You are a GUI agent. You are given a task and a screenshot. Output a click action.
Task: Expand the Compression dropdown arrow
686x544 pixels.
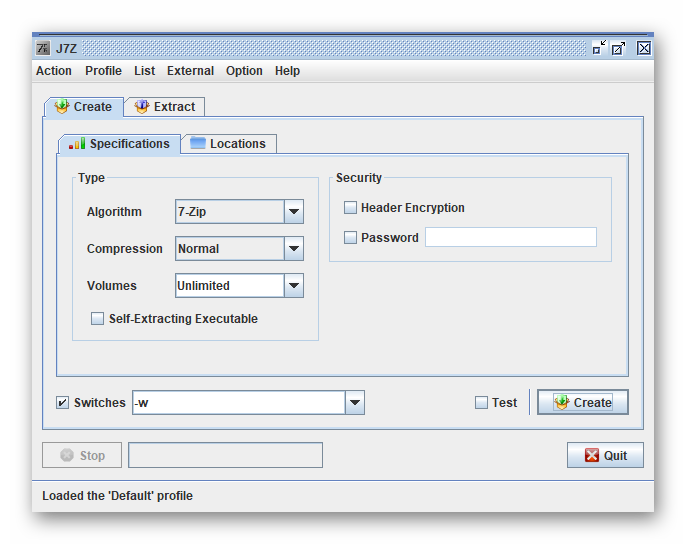(294, 249)
